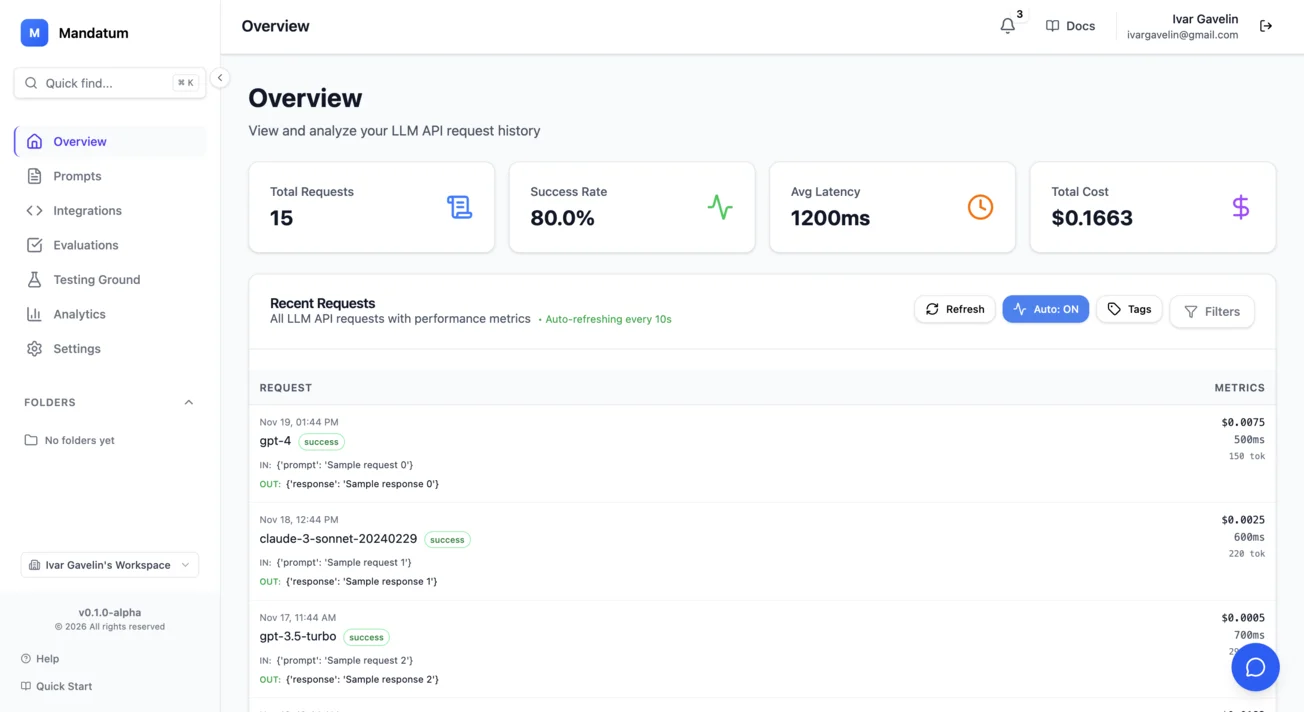Click the Avg Latency clock icon
This screenshot has width=1304, height=712.
click(980, 207)
